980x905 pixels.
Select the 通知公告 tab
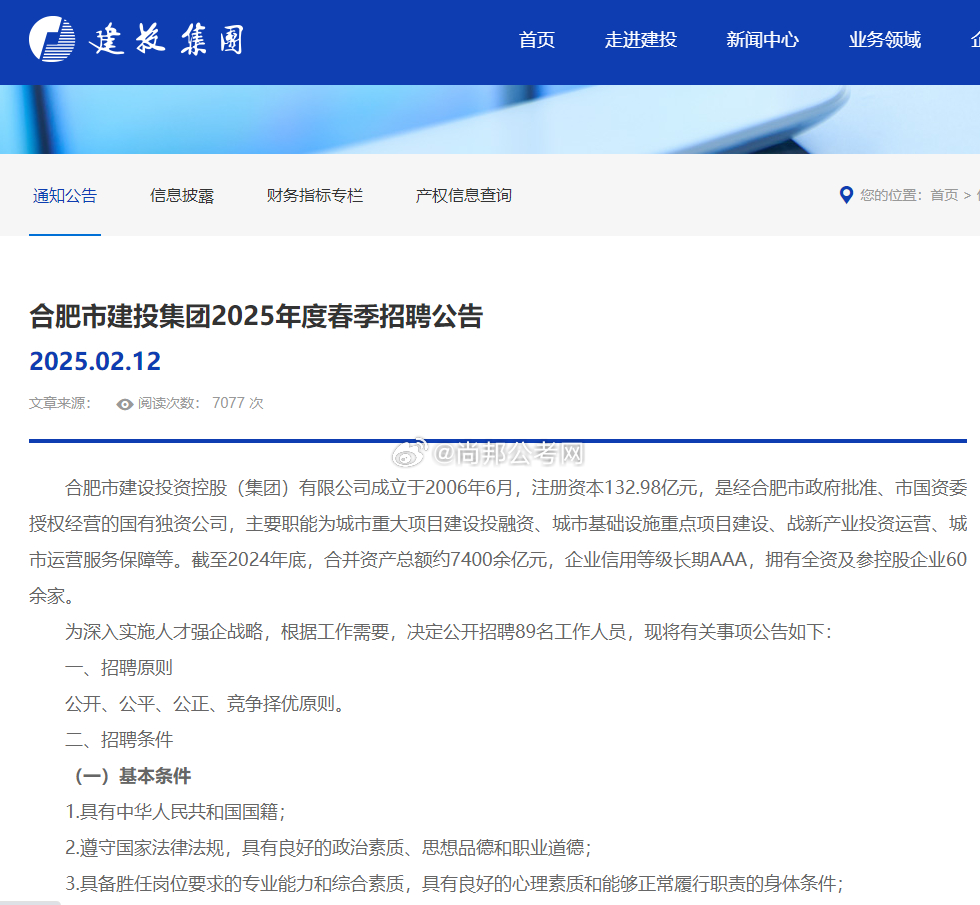(x=65, y=196)
